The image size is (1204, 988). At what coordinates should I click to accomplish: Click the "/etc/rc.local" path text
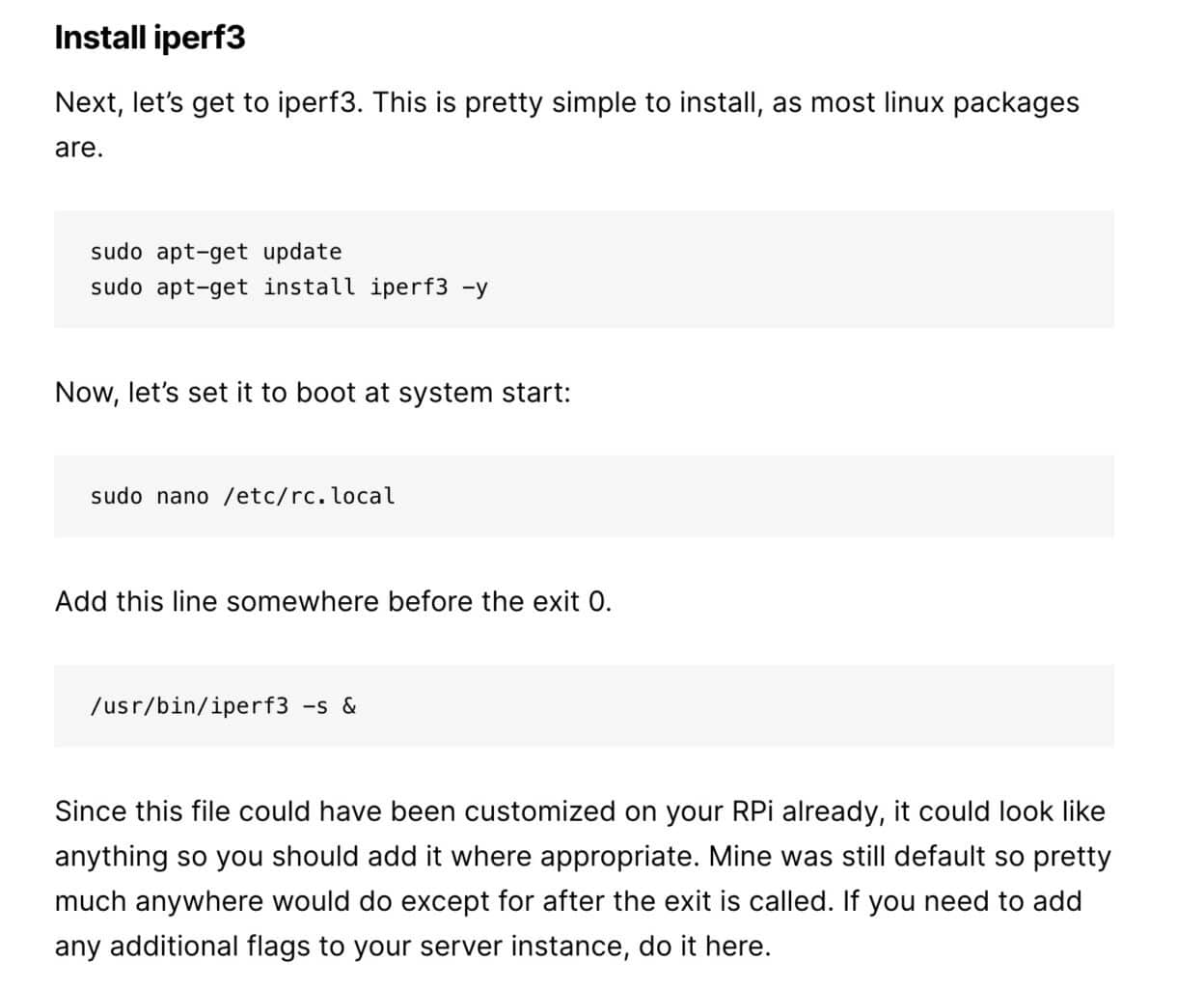click(310, 496)
